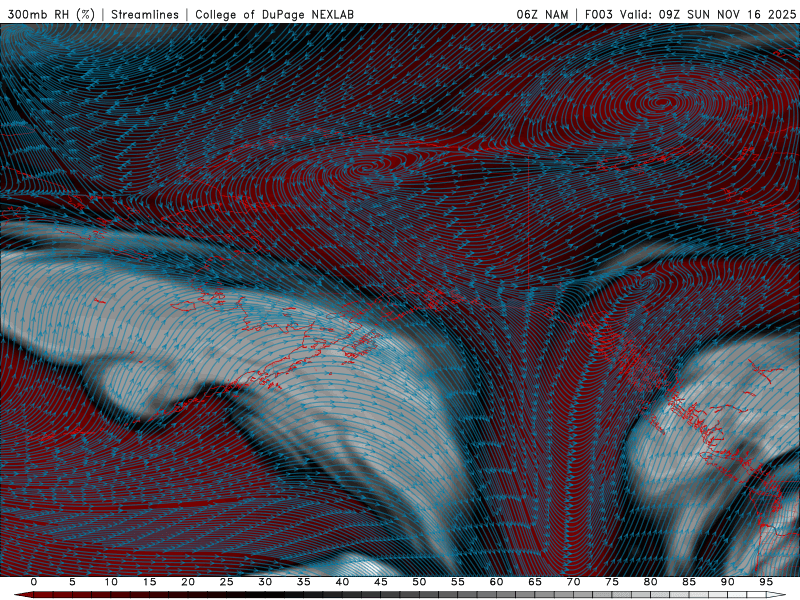Click the colorbar label "60"

coord(496,582)
